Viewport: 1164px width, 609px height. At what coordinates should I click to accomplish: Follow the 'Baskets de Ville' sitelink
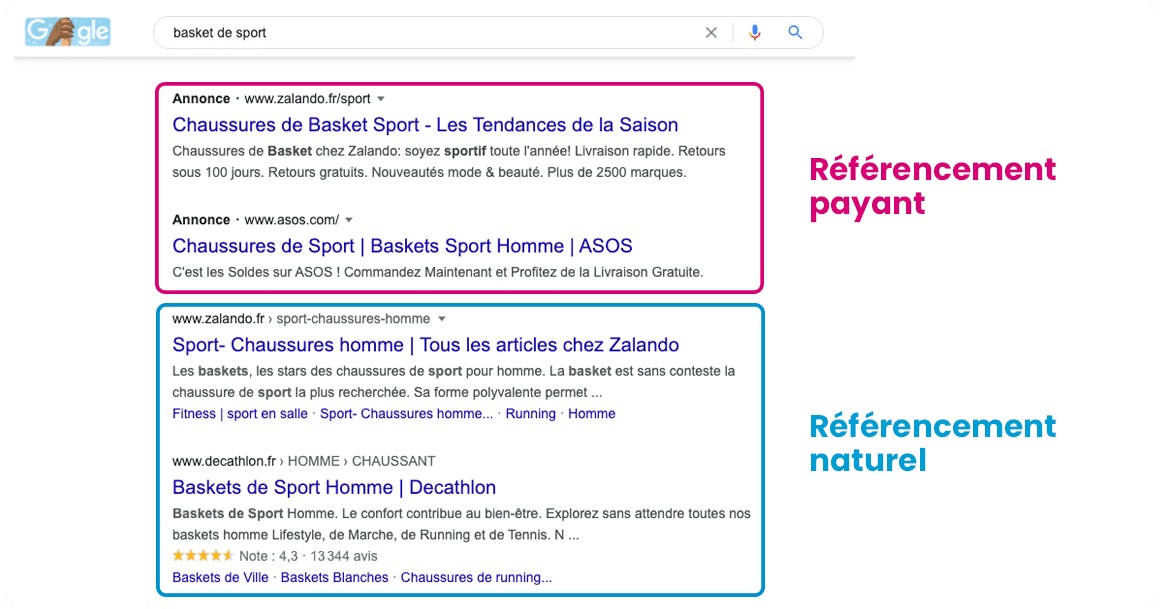tap(220, 577)
